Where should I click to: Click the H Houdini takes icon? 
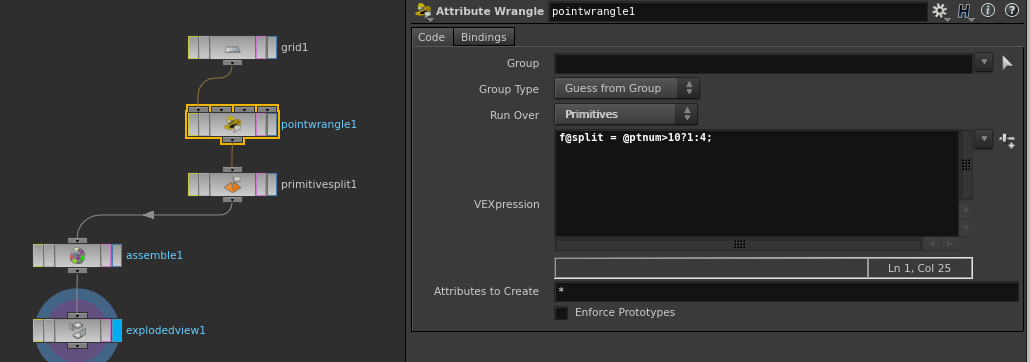click(964, 11)
